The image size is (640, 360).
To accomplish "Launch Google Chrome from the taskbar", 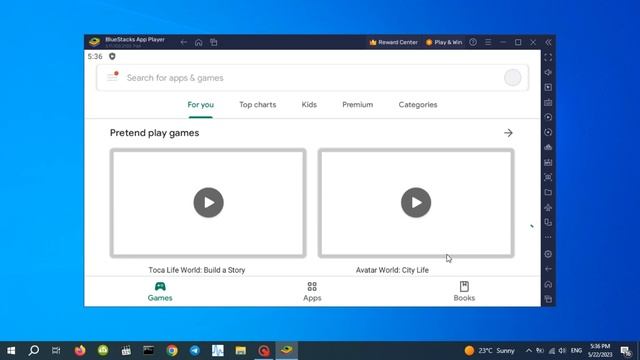I will [x=172, y=351].
